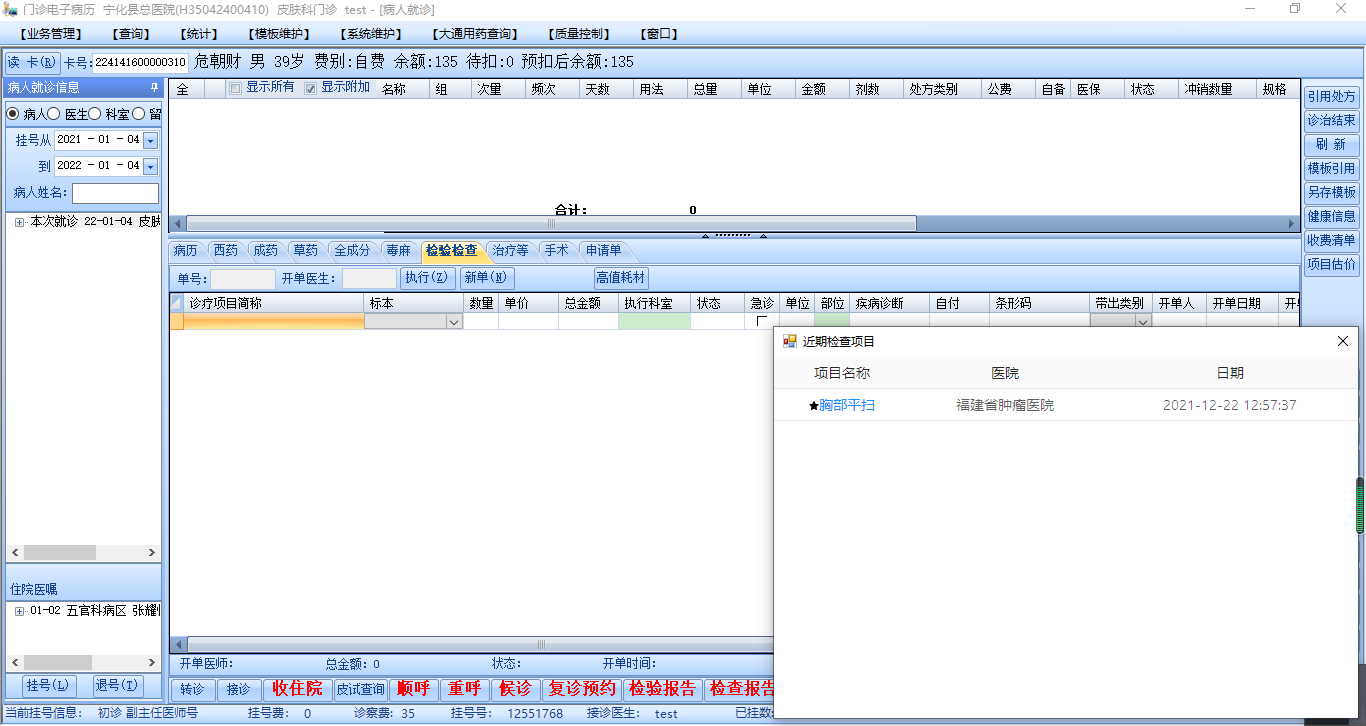Click the 另存模板 button
Screen dimensions: 1366x726
[1332, 193]
